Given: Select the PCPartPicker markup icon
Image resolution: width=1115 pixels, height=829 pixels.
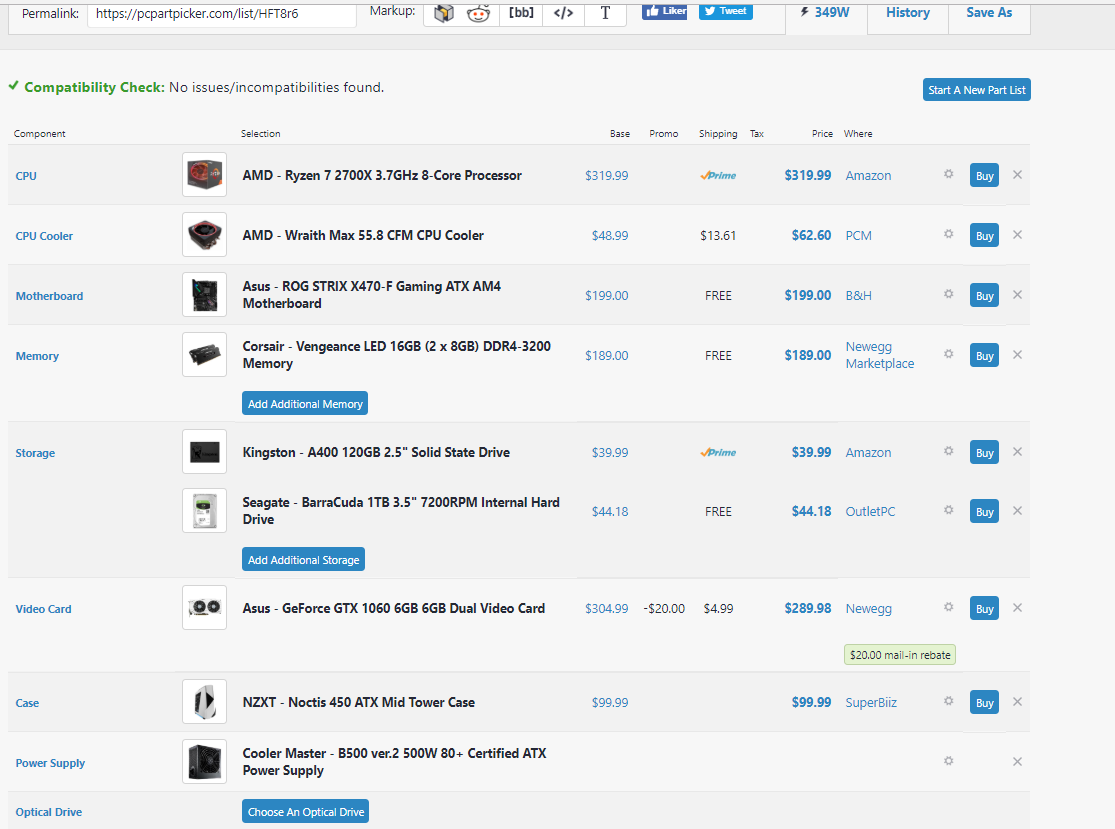Looking at the screenshot, I should (444, 13).
